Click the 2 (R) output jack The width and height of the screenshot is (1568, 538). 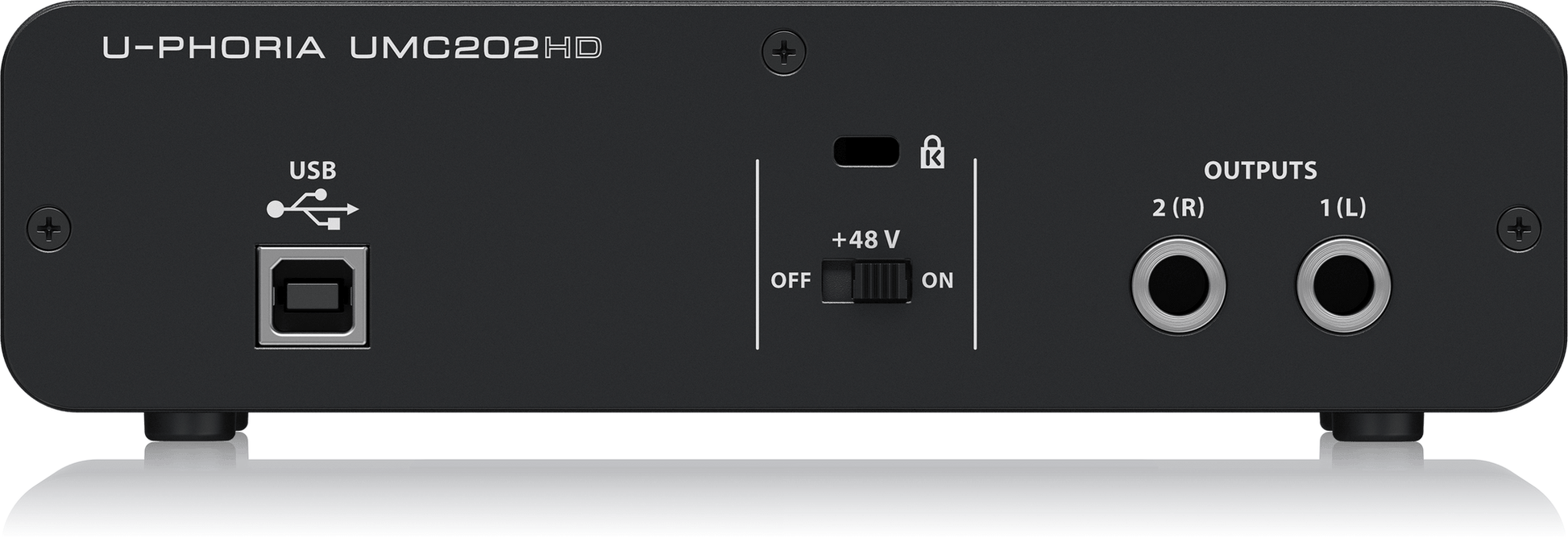(x=1178, y=285)
